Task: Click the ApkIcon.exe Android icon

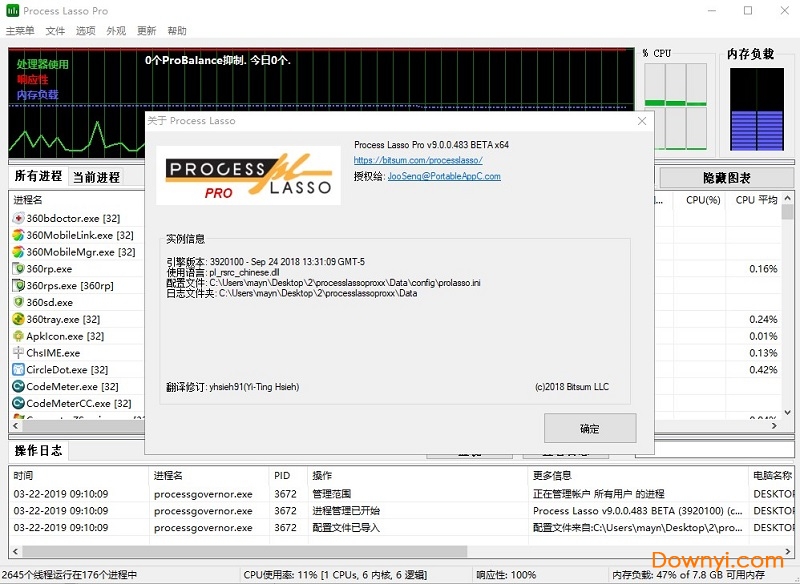Action: [18, 337]
